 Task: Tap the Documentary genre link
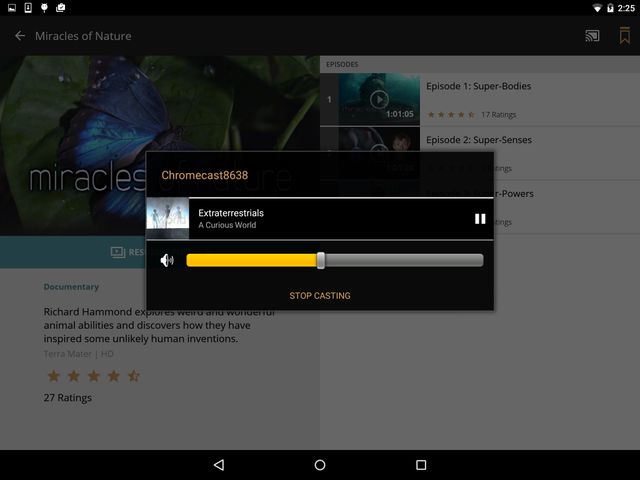(x=71, y=287)
